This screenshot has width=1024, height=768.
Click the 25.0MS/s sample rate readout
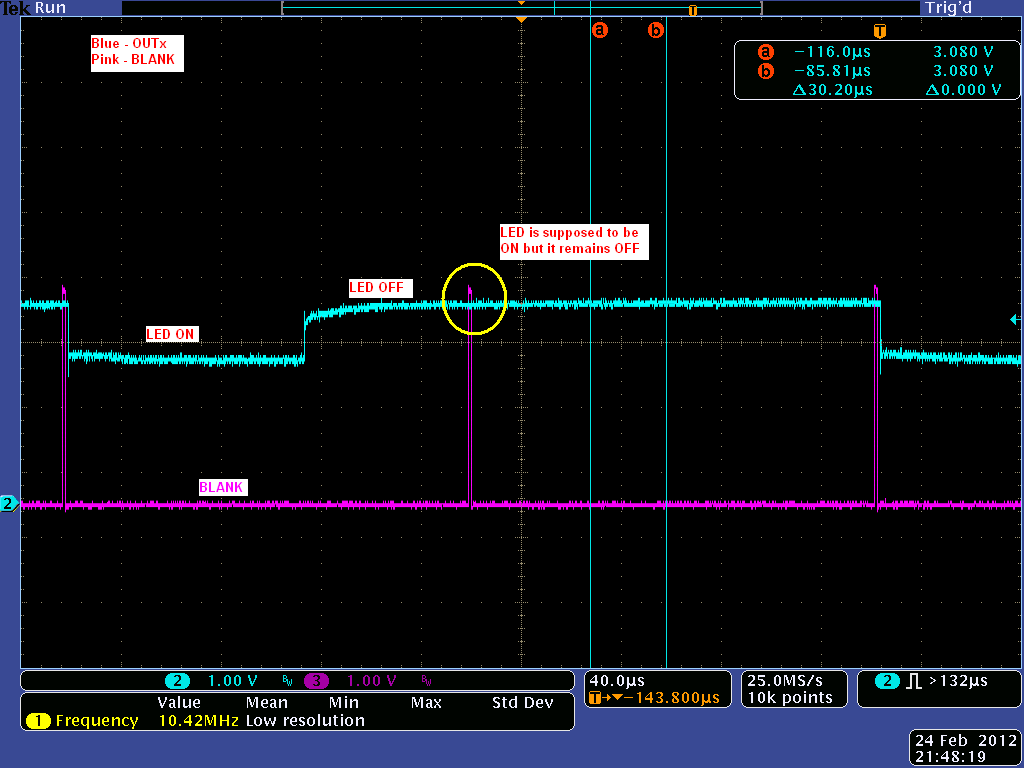click(785, 681)
